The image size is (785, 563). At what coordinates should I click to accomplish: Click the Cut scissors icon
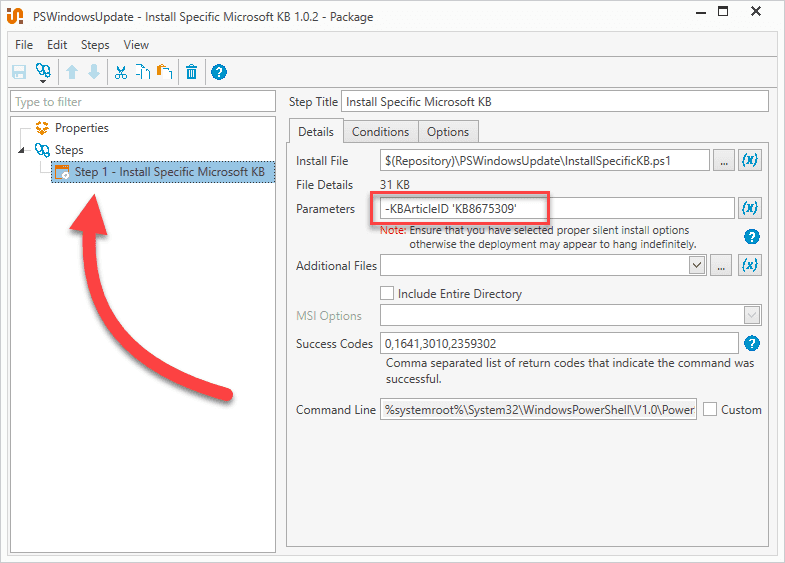[x=121, y=72]
